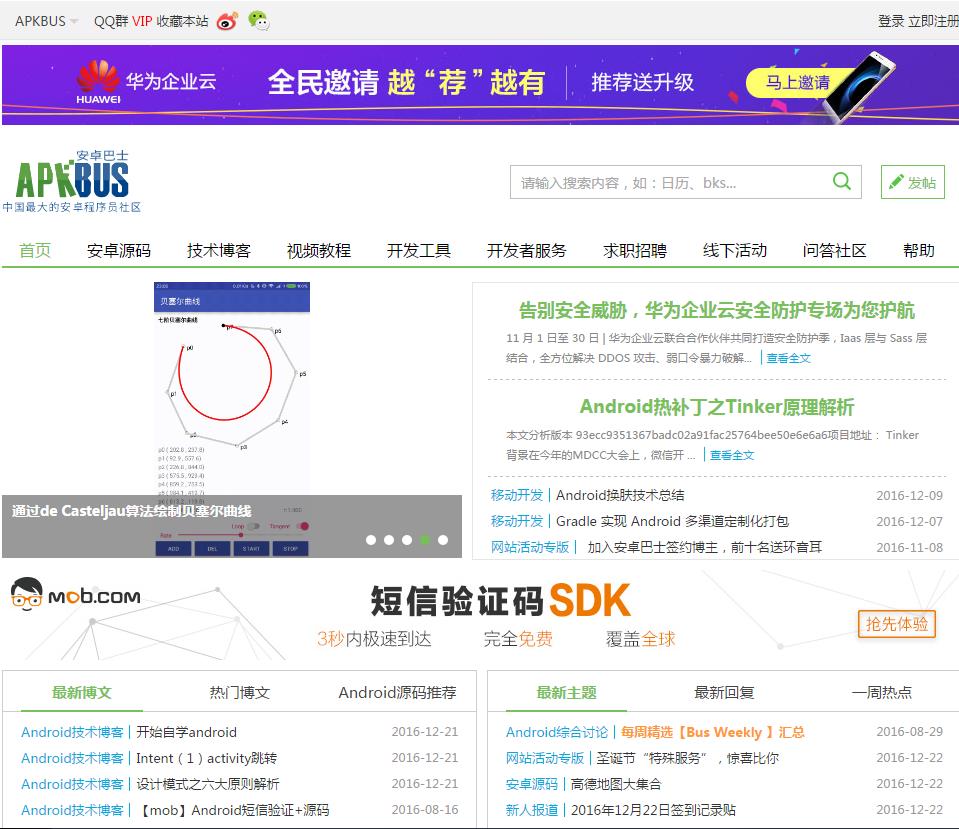Switch to 一周热点 tab

pos(881,693)
